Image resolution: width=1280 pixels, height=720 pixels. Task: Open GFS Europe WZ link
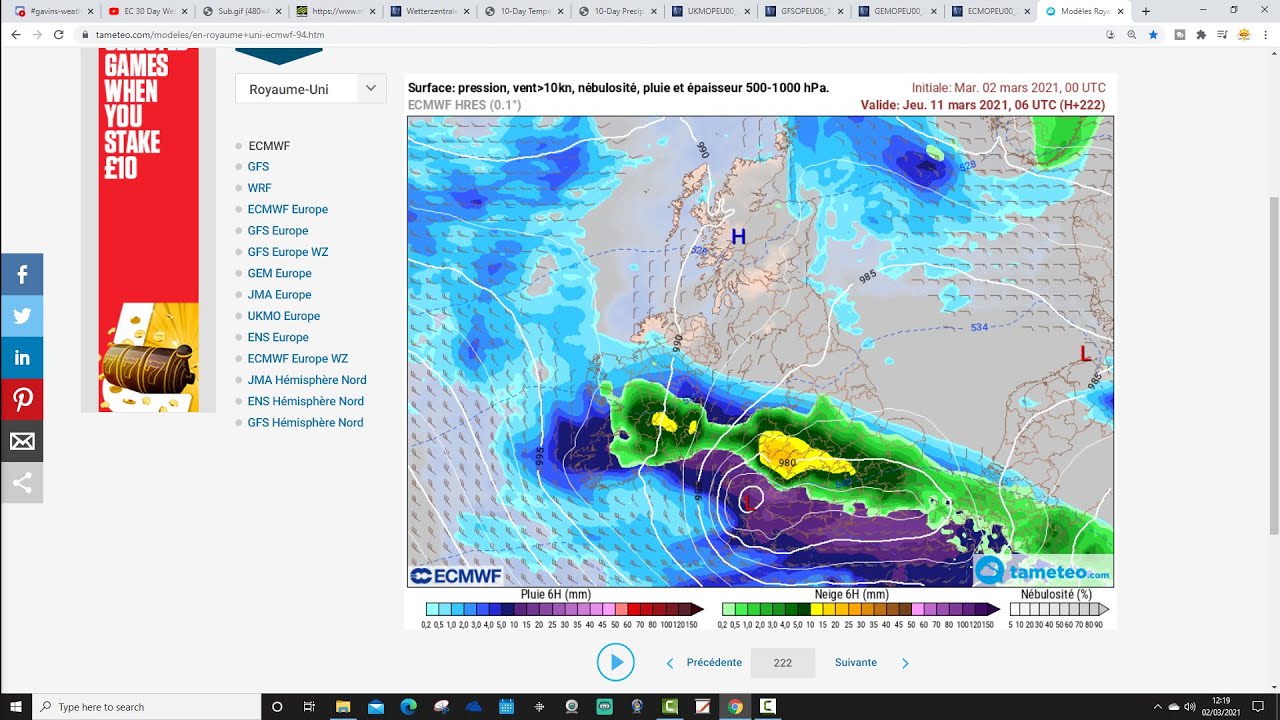click(x=288, y=252)
